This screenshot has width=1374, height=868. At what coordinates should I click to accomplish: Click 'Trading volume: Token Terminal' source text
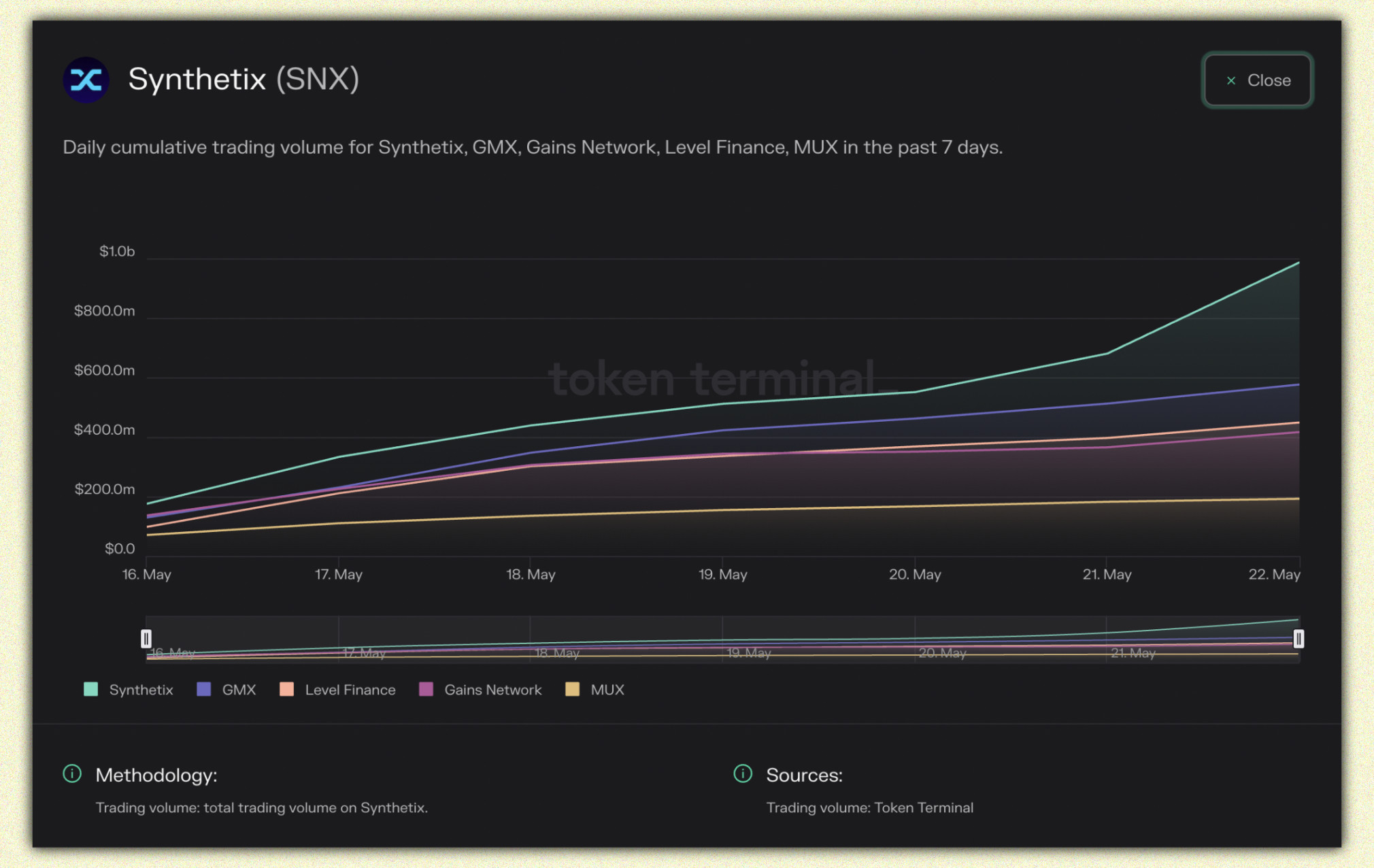(x=870, y=808)
